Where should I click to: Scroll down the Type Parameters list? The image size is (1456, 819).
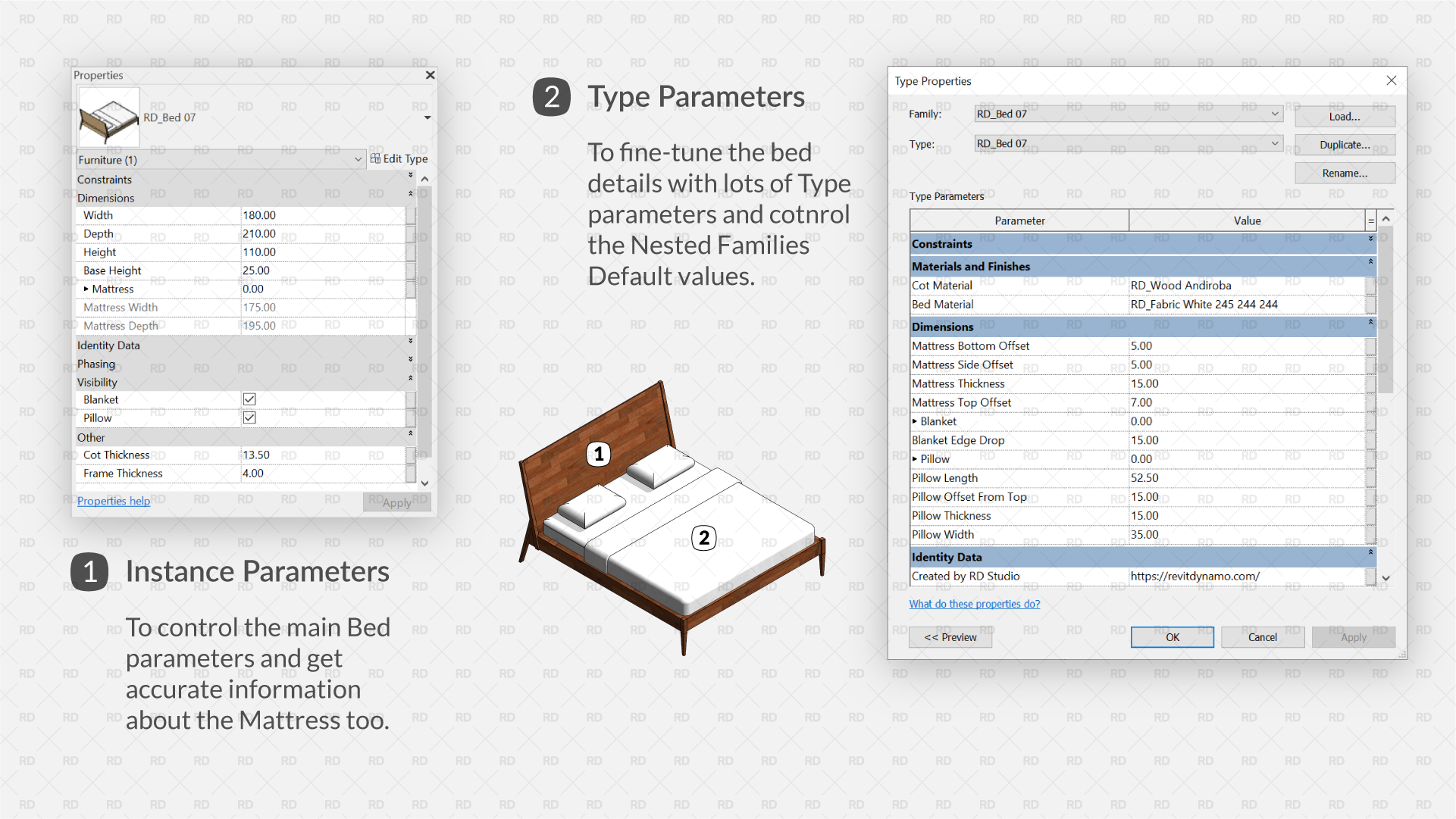[x=1387, y=580]
